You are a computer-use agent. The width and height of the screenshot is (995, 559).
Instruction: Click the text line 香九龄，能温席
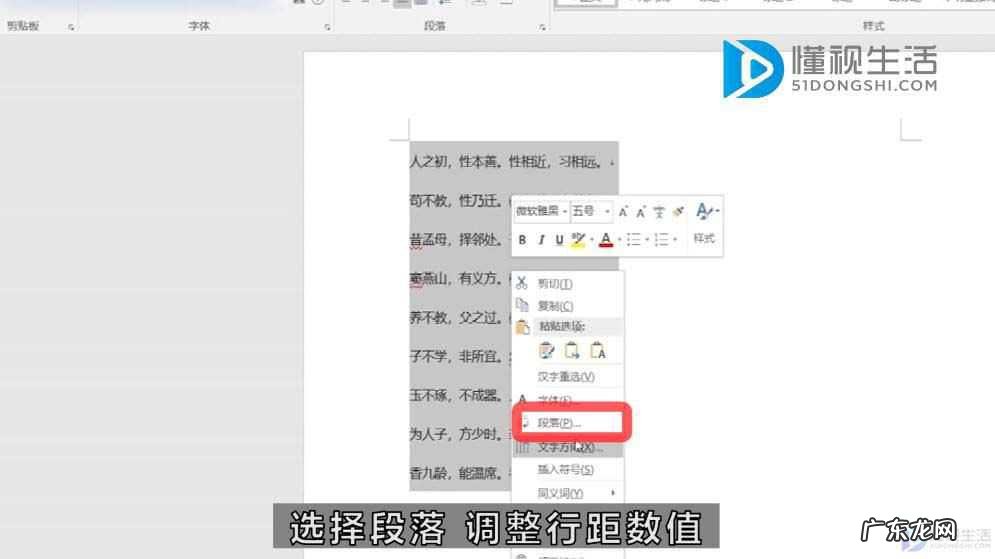point(456,473)
